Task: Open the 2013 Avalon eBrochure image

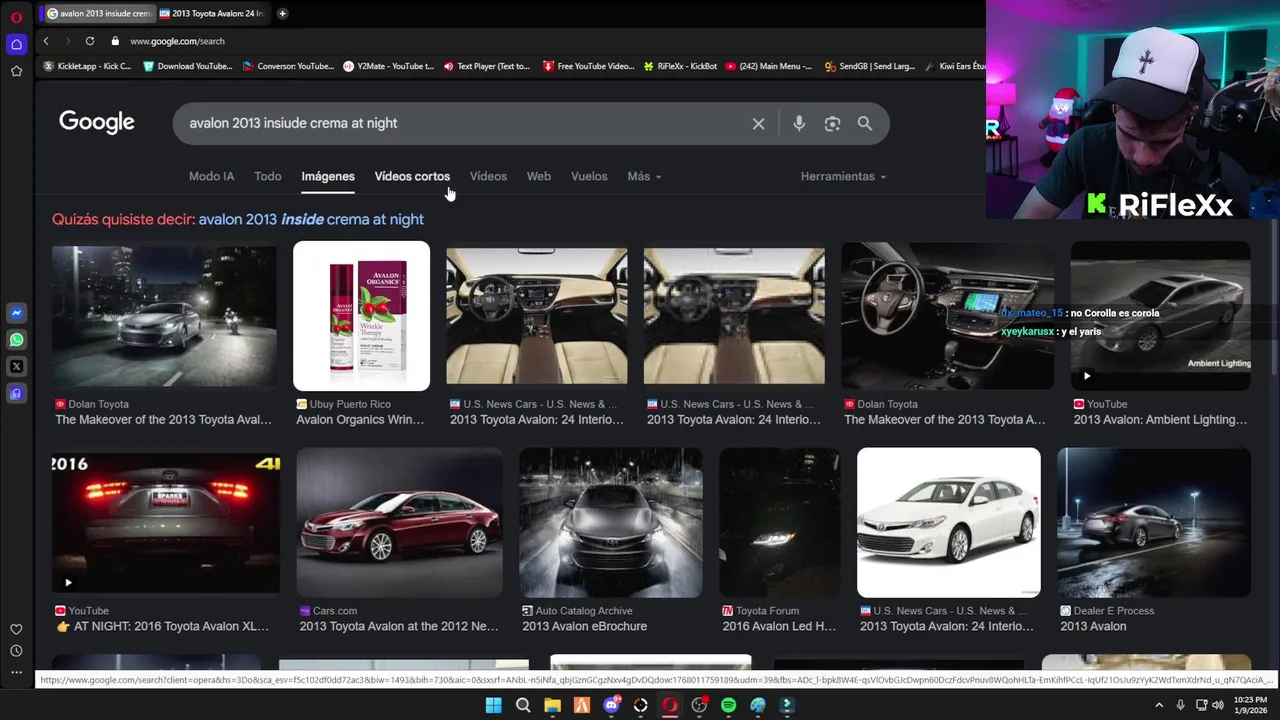Action: (x=610, y=523)
